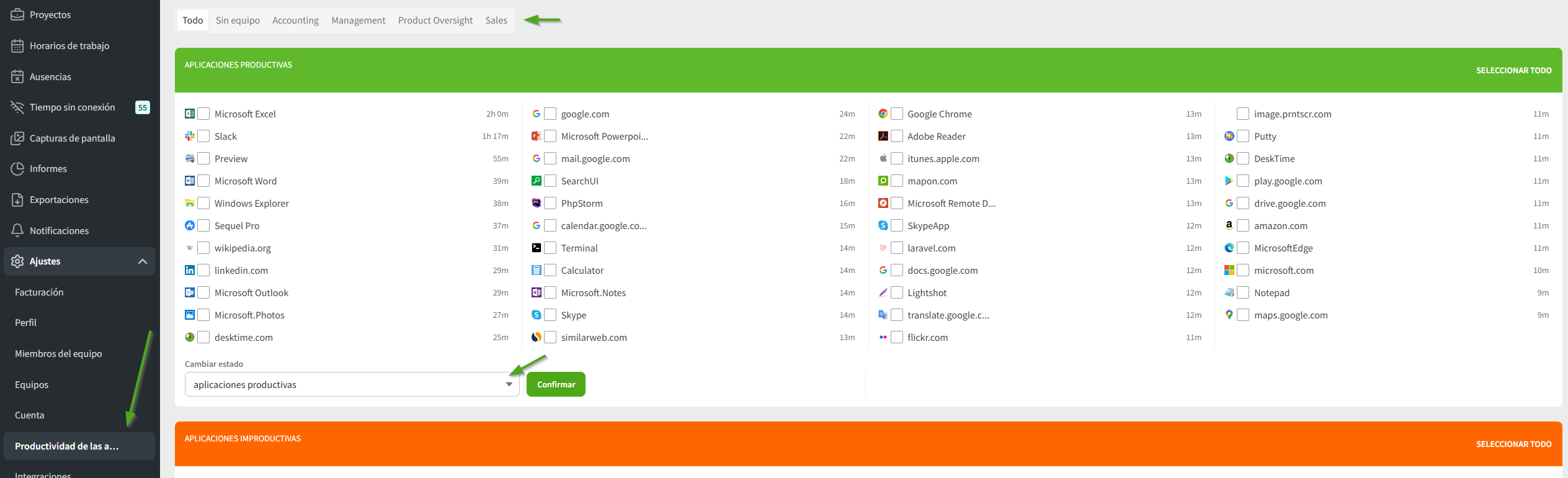Click Seleccionar todo in productive apps header
The image size is (1568, 478).
tap(1513, 70)
